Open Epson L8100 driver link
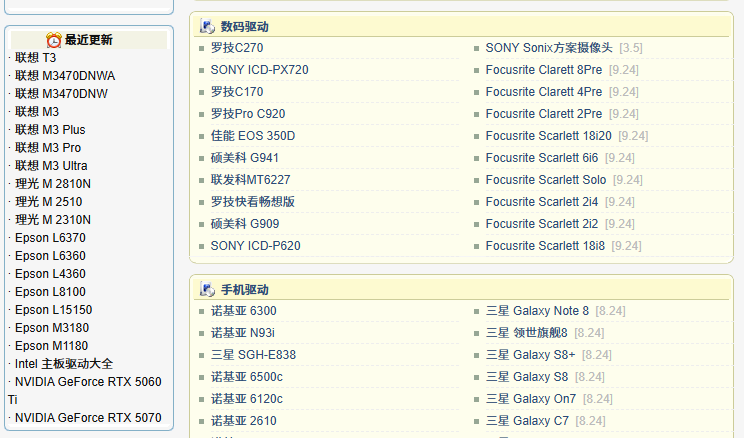 (50, 292)
